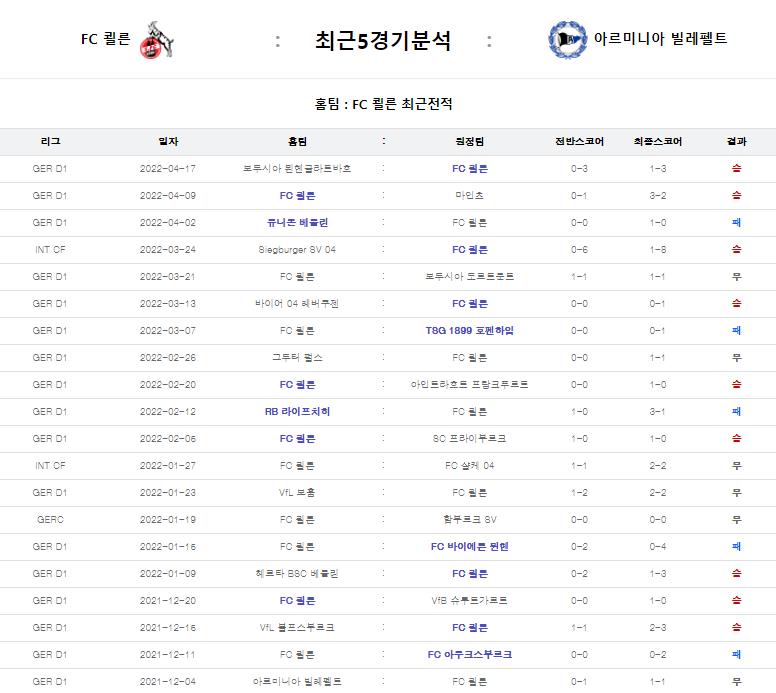Image resolution: width=776 pixels, height=693 pixels.
Task: Click the 리그 column header
Action: click(50, 142)
